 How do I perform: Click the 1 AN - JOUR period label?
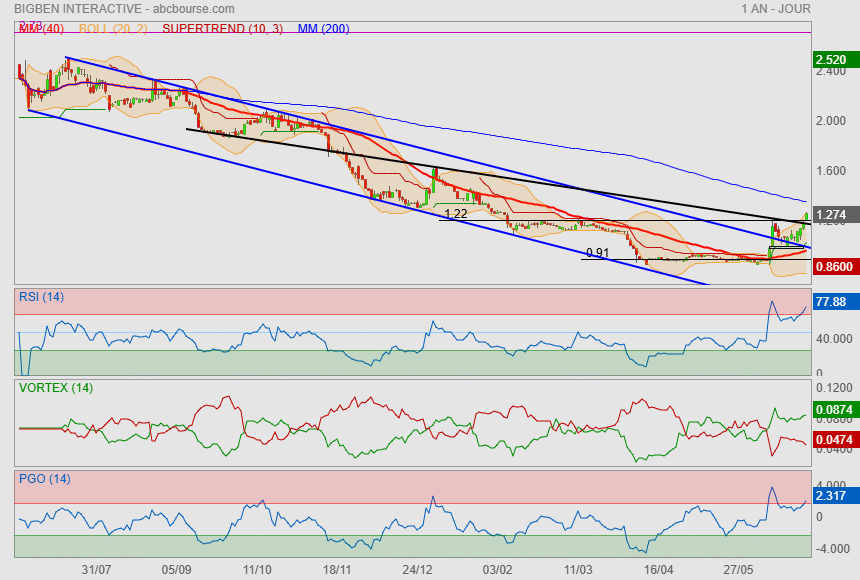(x=776, y=9)
